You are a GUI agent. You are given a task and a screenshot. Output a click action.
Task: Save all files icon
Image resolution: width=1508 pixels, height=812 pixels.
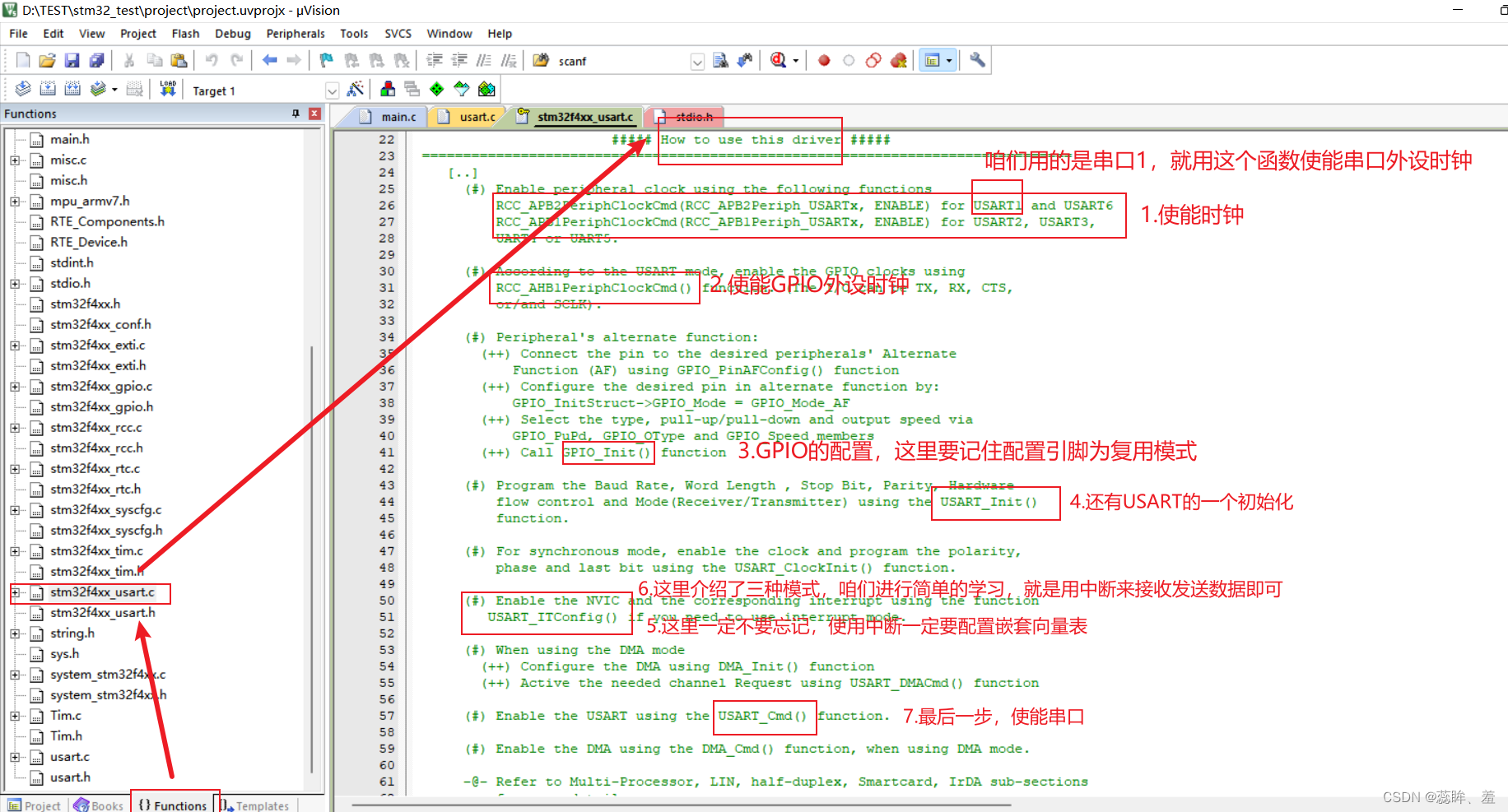[x=96, y=60]
